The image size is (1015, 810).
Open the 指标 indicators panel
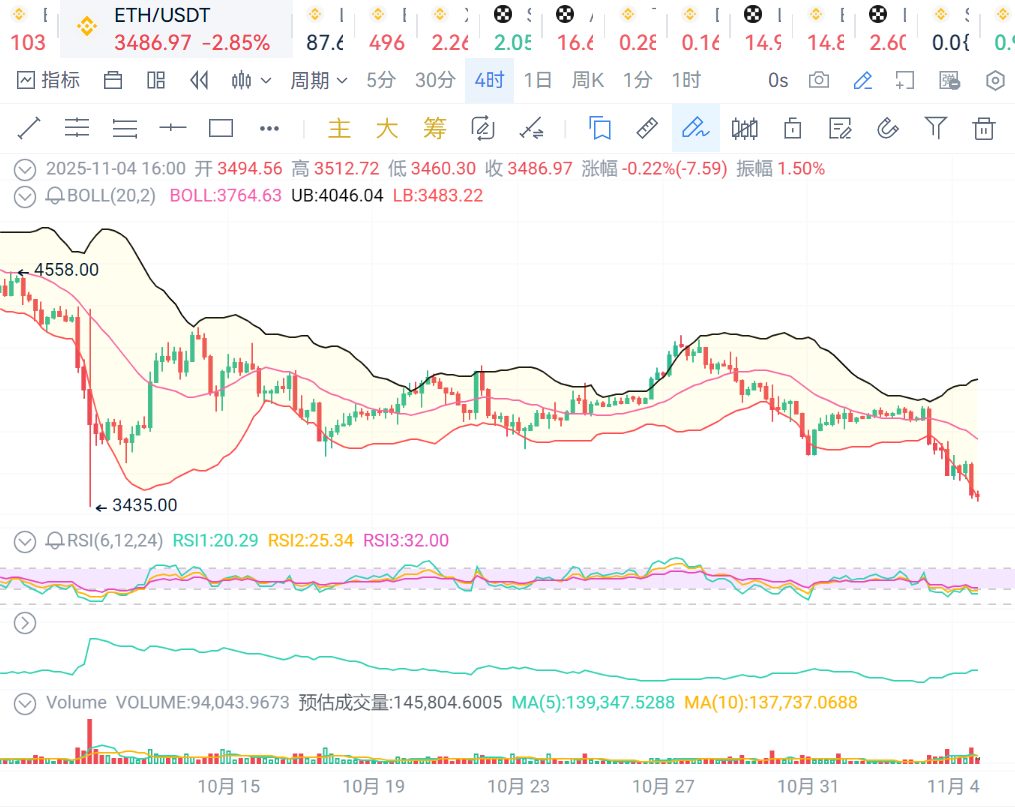point(48,80)
